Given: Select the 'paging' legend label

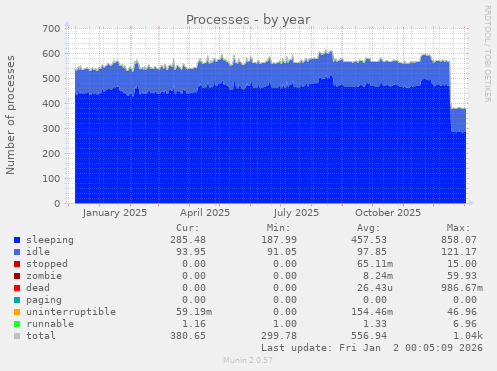Looking at the screenshot, I should 44,300.
